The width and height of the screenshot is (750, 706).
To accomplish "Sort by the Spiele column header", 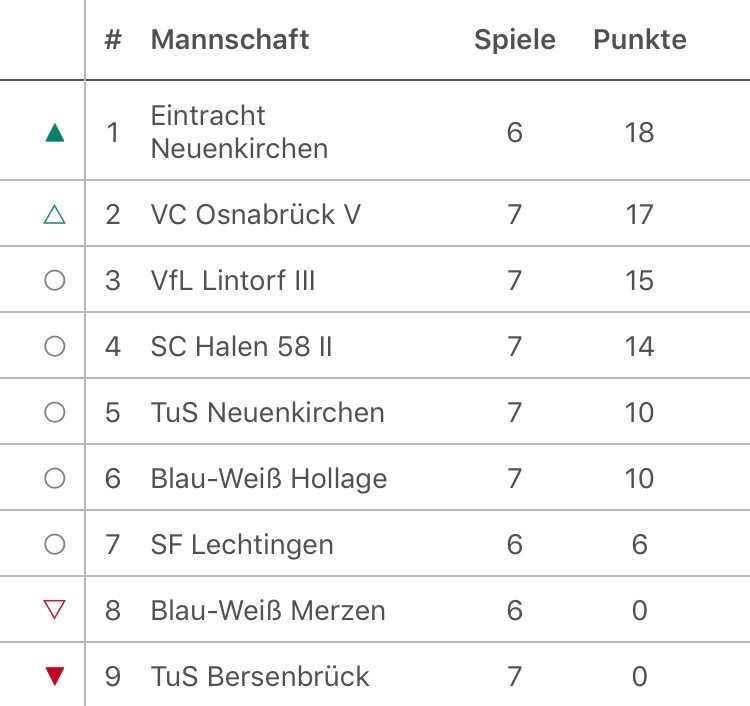I will point(515,39).
